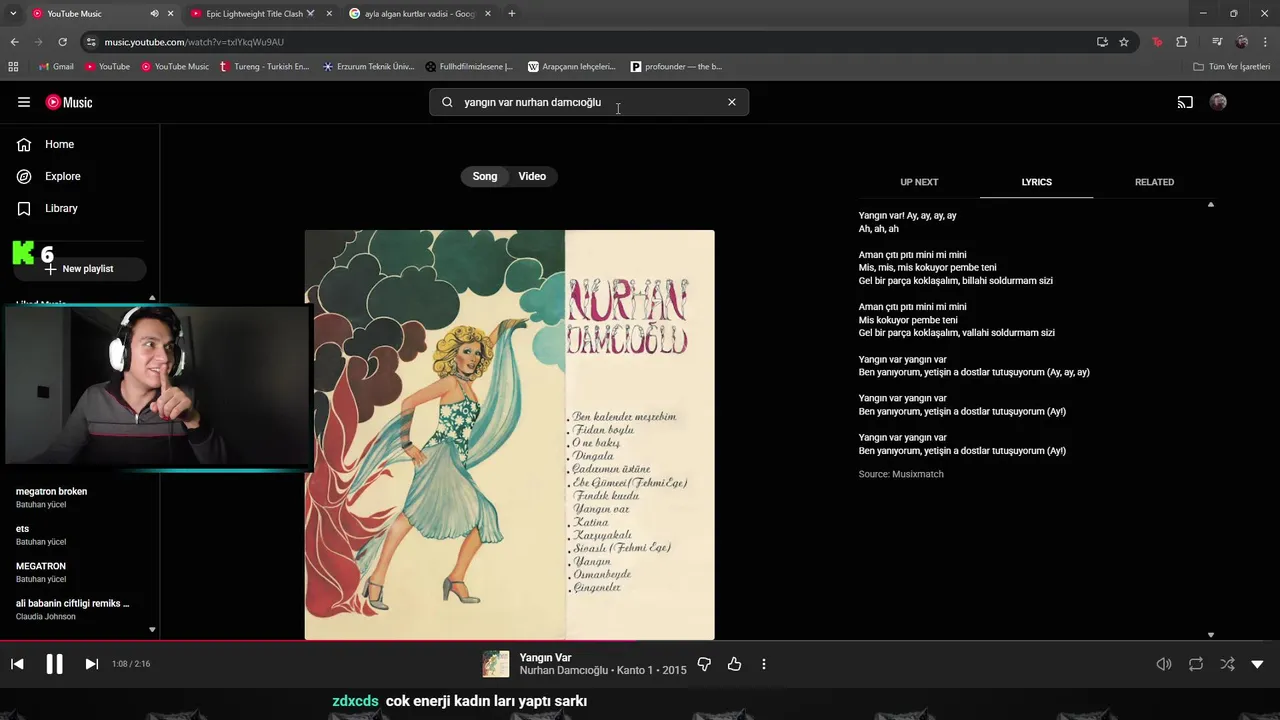Screen dimensions: 1280x720
Task: Click the lyrics line Yangın var! Ay, ay, ay, ay
Action: click(x=907, y=216)
